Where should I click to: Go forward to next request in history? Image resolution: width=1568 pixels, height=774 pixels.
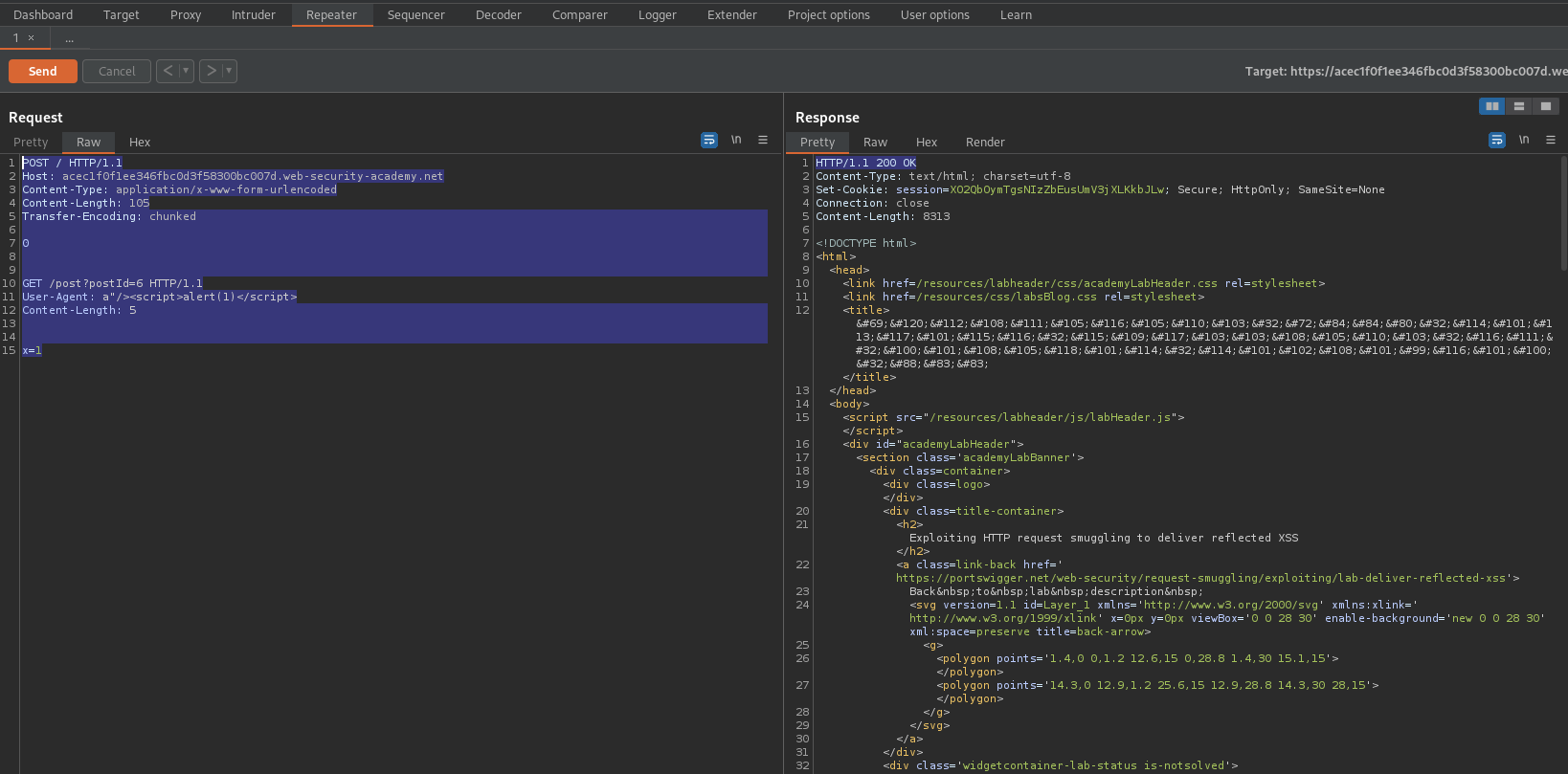pos(212,71)
